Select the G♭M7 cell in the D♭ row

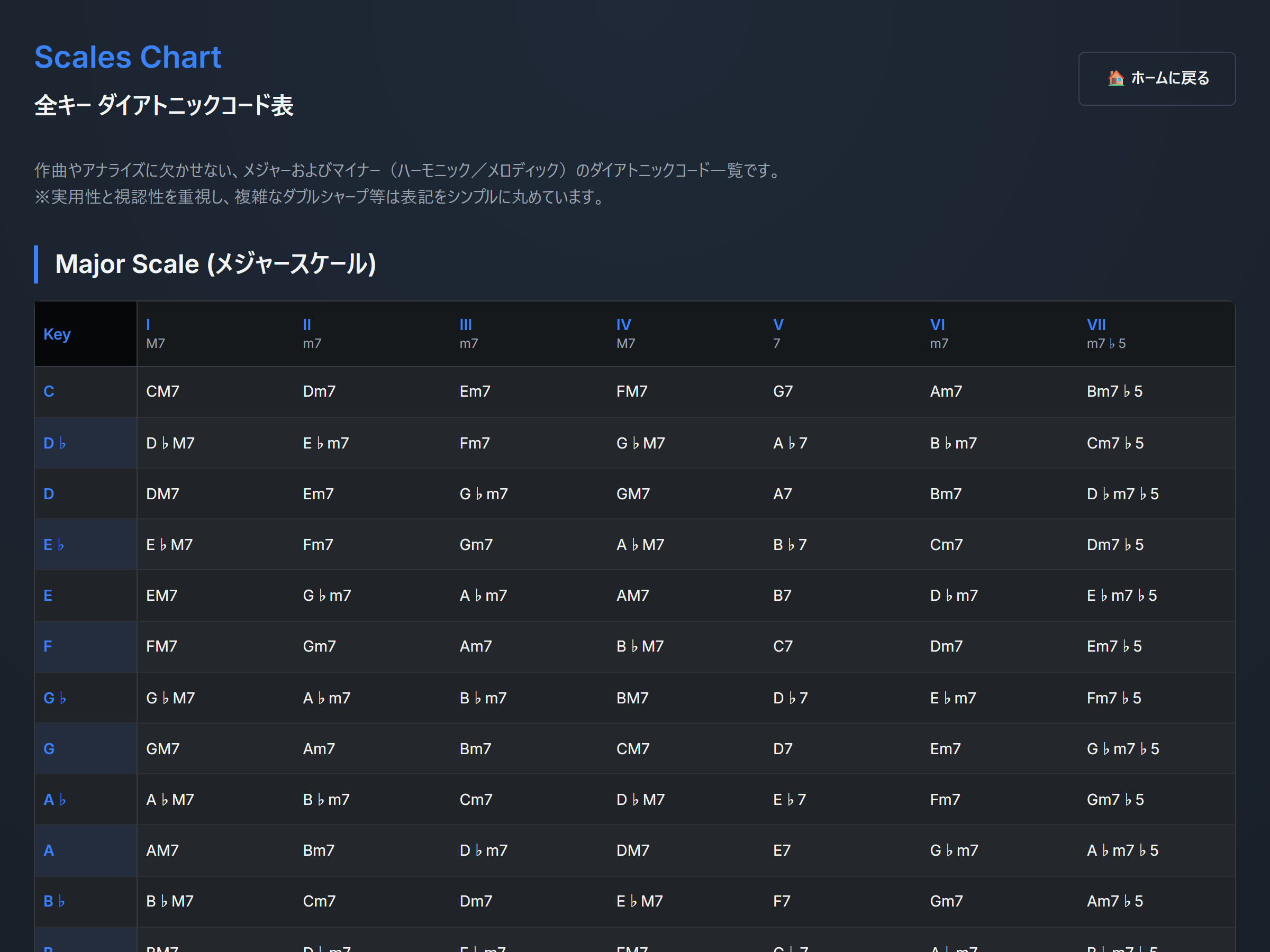pyautogui.click(x=640, y=443)
